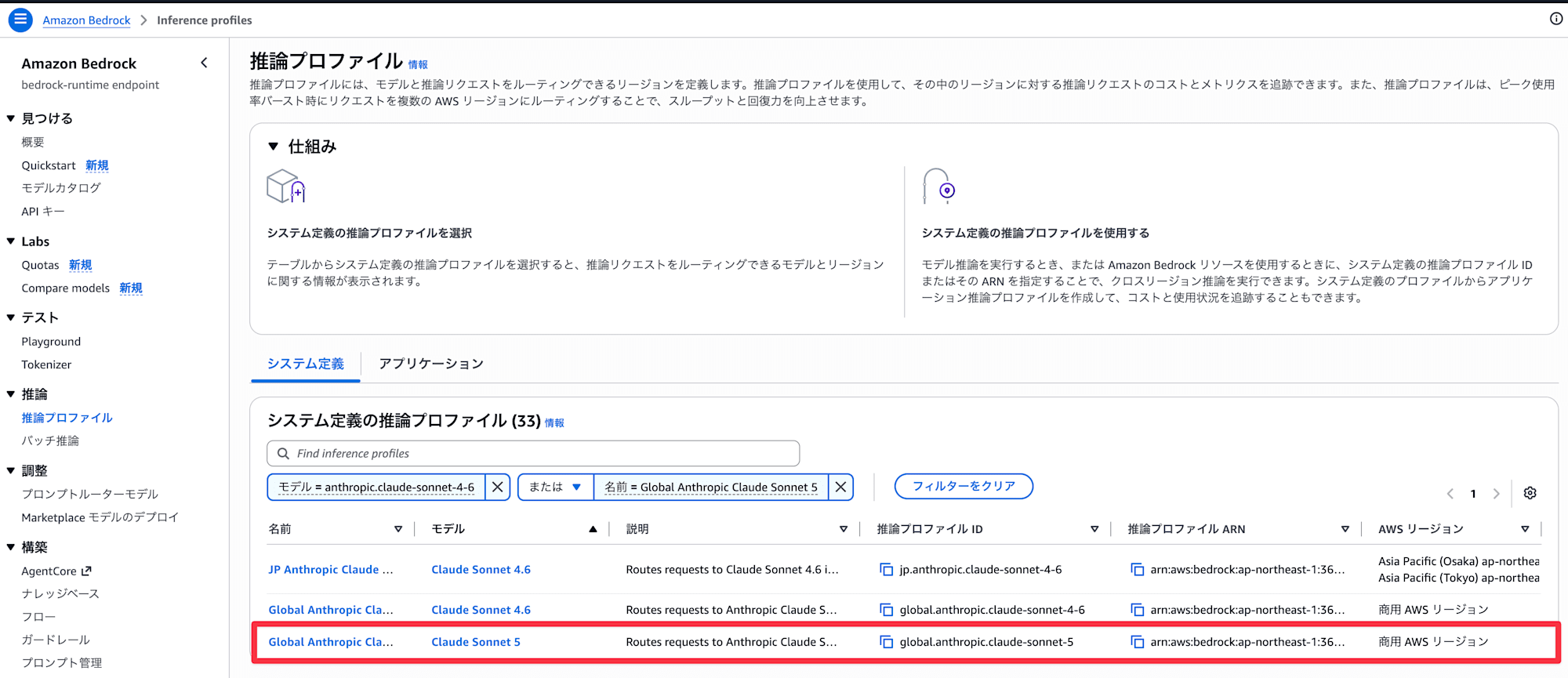The image size is (1568, 678).
Task: Open プロンプトルーターモデル in the sidebar
Action: (x=90, y=495)
